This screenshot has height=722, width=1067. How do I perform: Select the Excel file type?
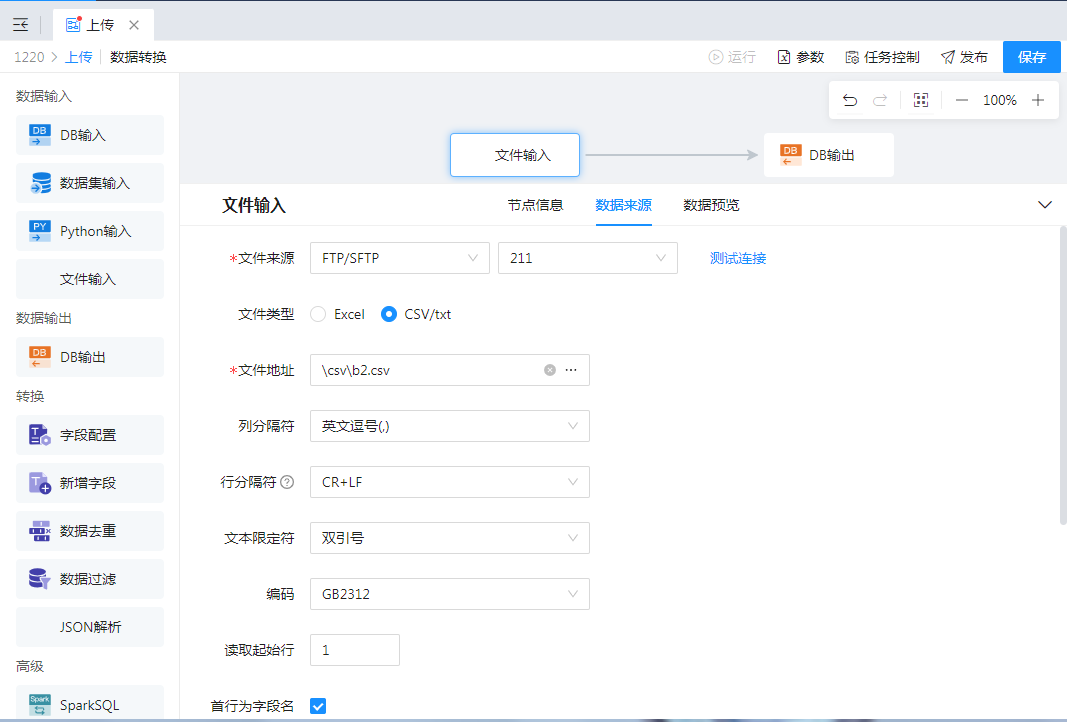[x=319, y=314]
